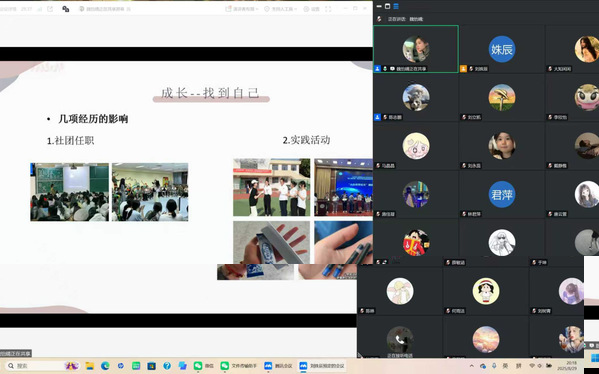Expand the tools dropdown next to settings
This screenshot has height=374, width=599.
280,9
